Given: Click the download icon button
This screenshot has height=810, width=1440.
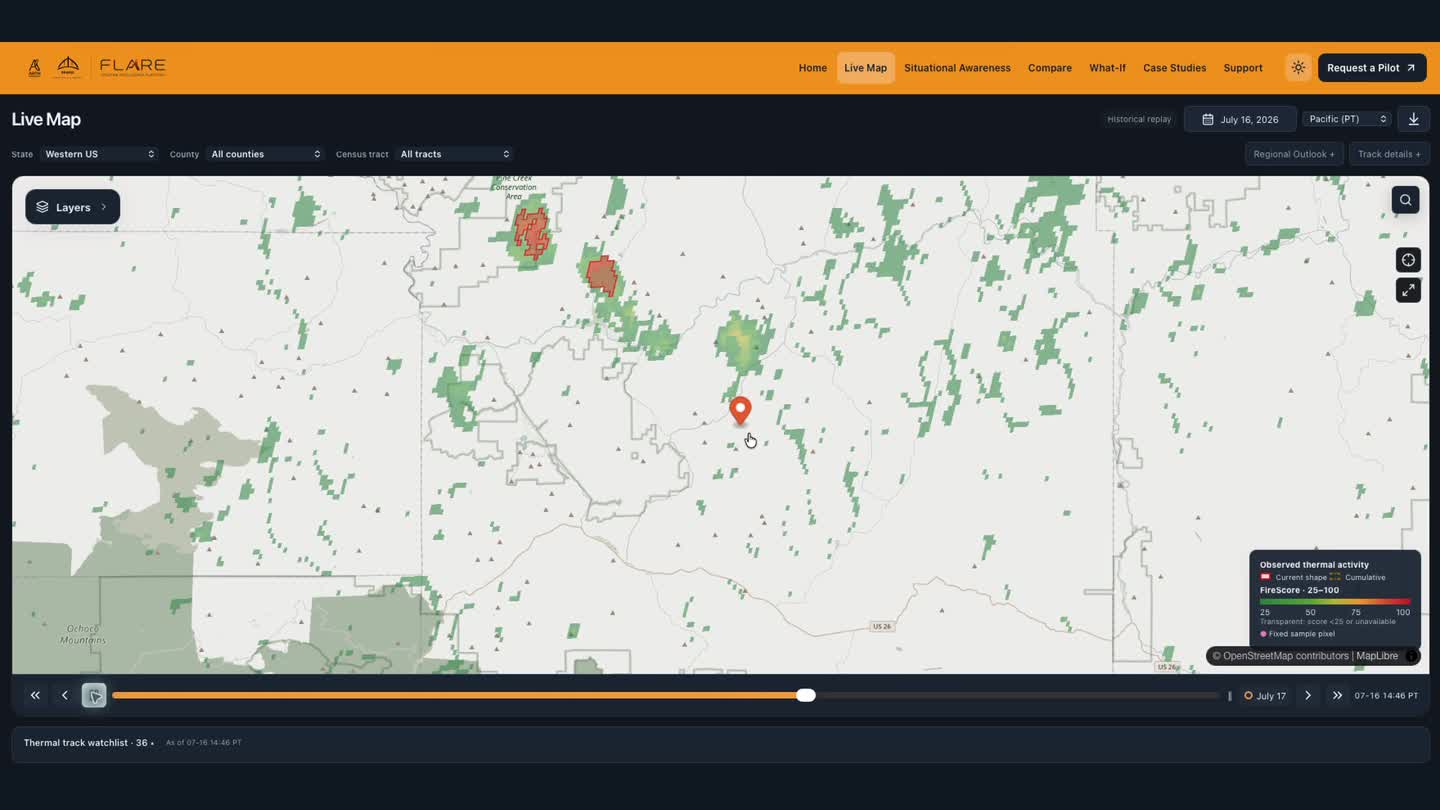Looking at the screenshot, I should coord(1413,119).
